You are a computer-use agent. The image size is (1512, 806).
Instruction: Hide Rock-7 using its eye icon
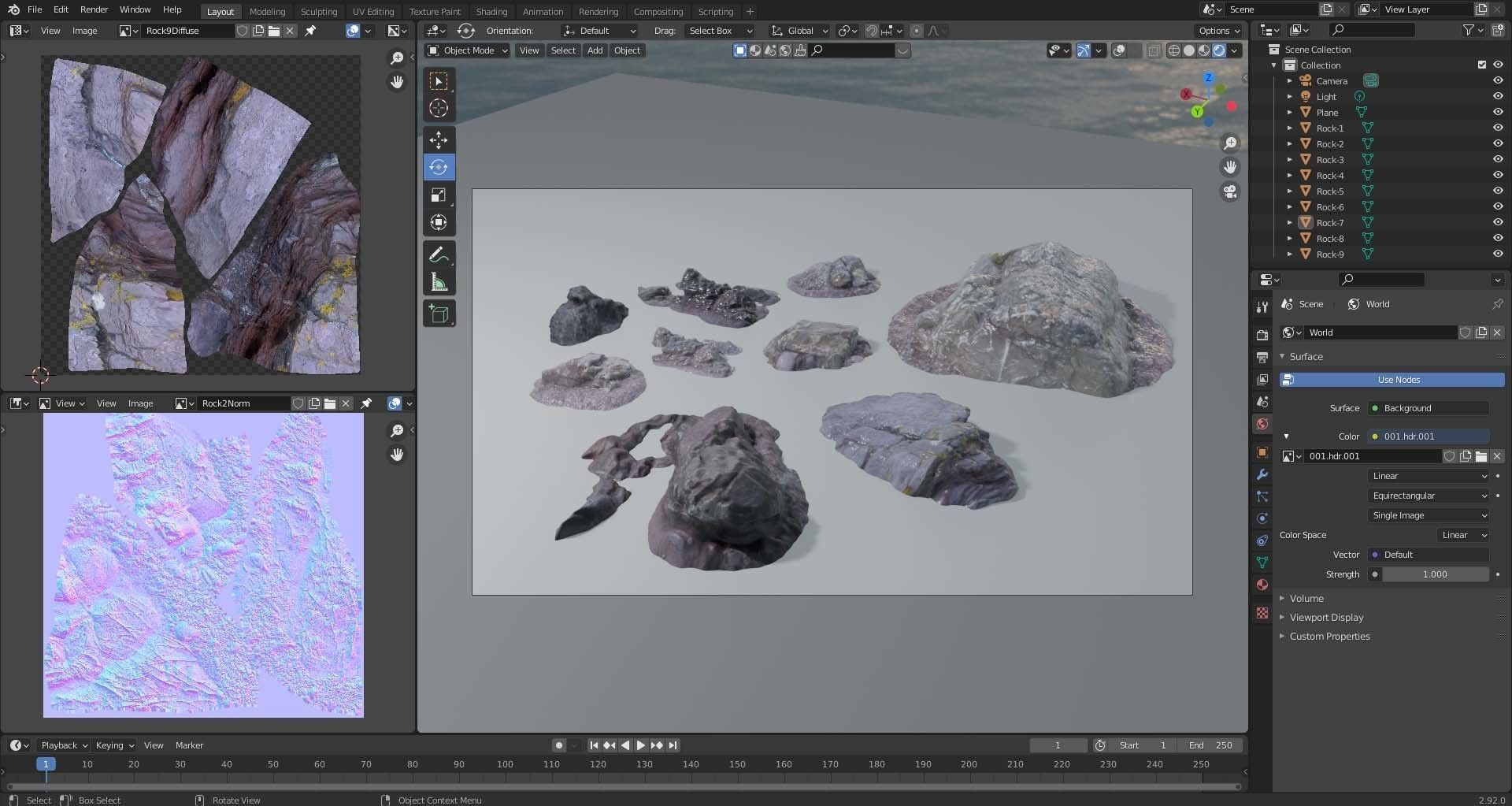tap(1498, 222)
